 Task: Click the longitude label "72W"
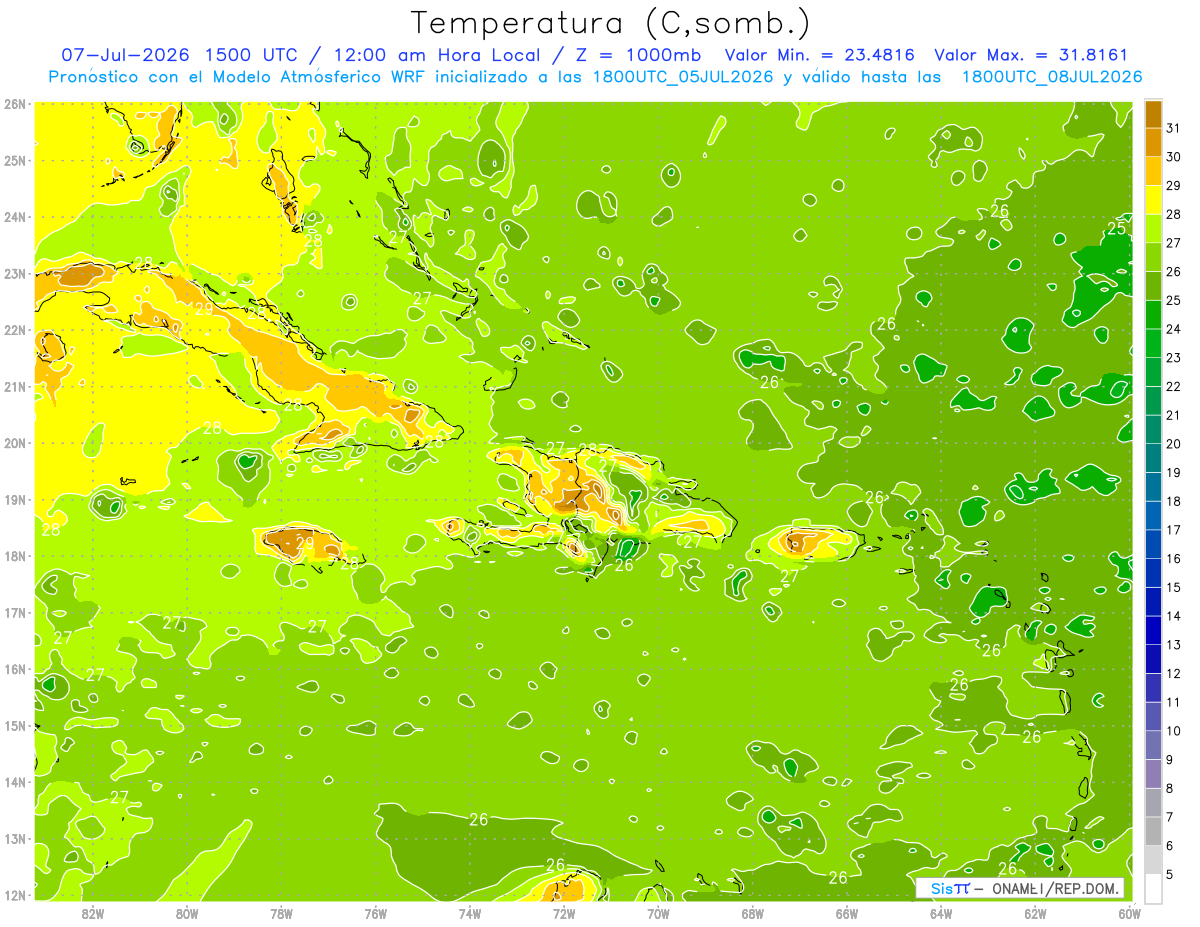(x=564, y=912)
